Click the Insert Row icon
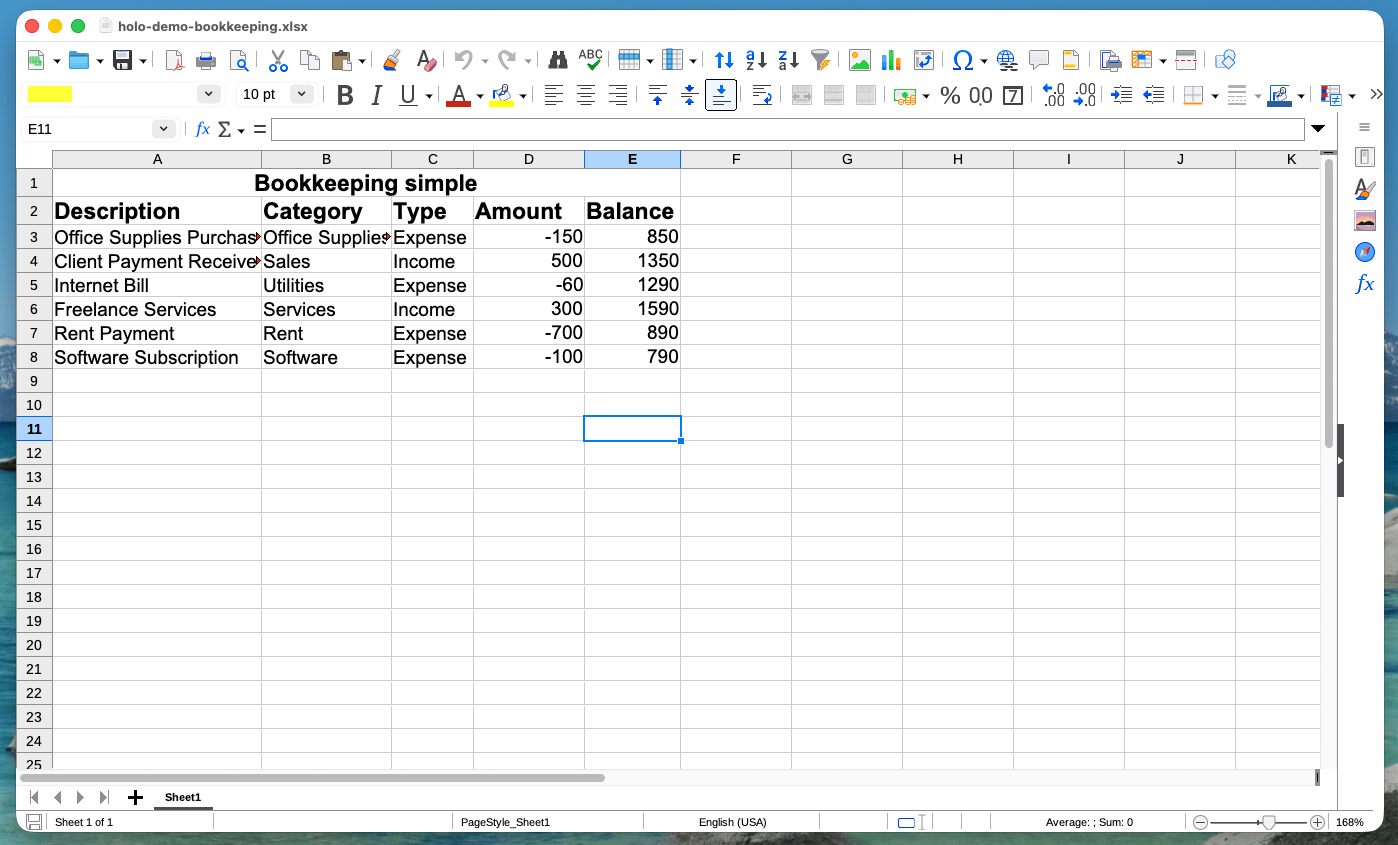The height and width of the screenshot is (845, 1398). pyautogui.click(x=629, y=61)
